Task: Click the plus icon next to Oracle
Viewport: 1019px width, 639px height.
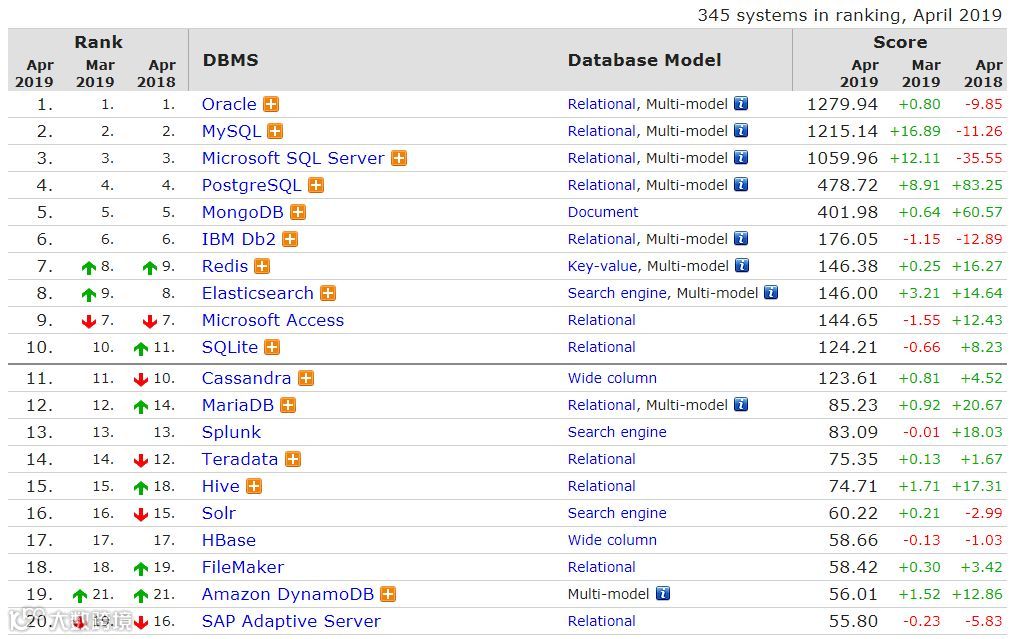Action: tap(271, 104)
